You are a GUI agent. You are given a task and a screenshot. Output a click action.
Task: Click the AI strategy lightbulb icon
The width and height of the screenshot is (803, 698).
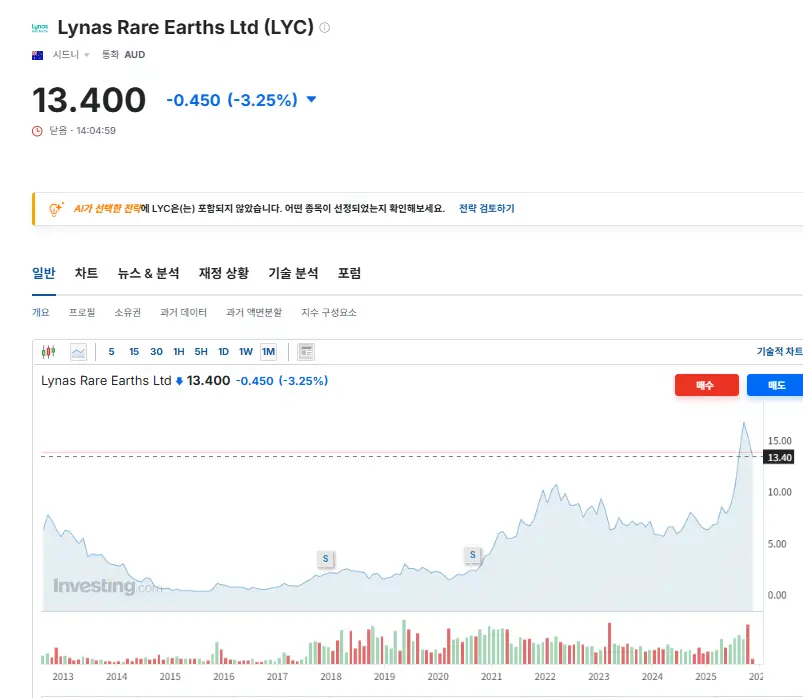(x=56, y=208)
